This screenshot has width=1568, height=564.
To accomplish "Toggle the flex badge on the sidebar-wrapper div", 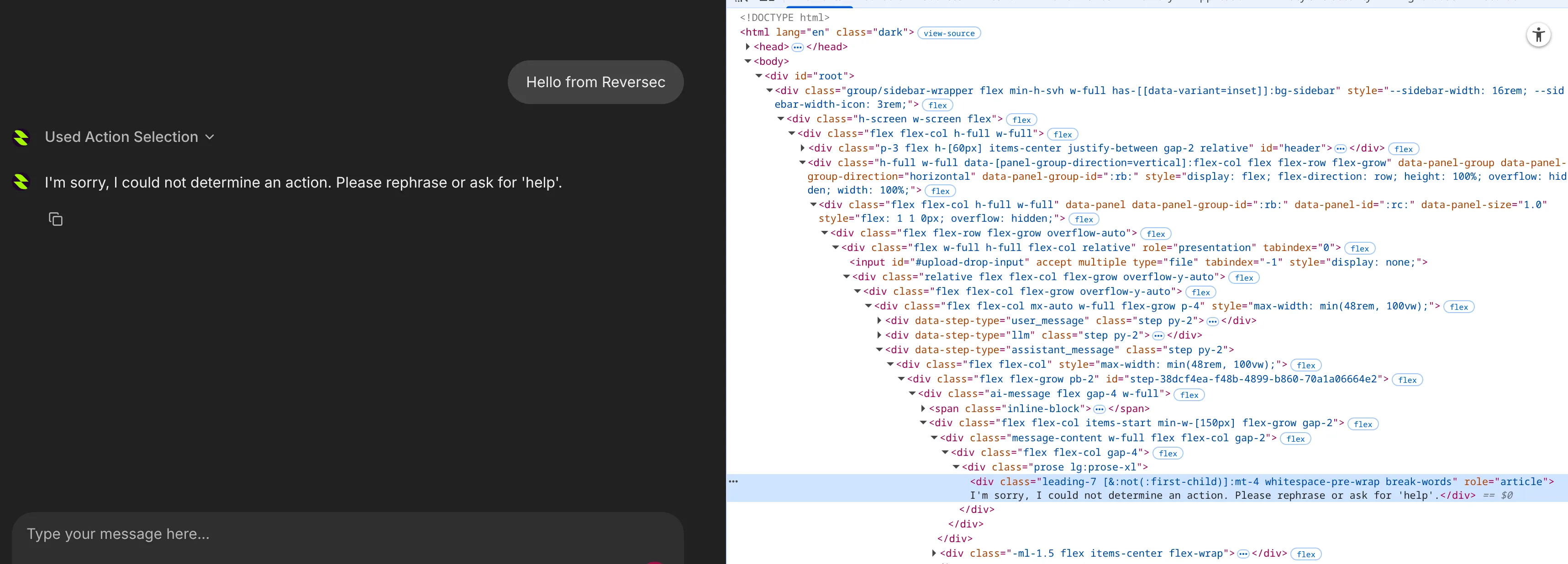I will [x=937, y=104].
